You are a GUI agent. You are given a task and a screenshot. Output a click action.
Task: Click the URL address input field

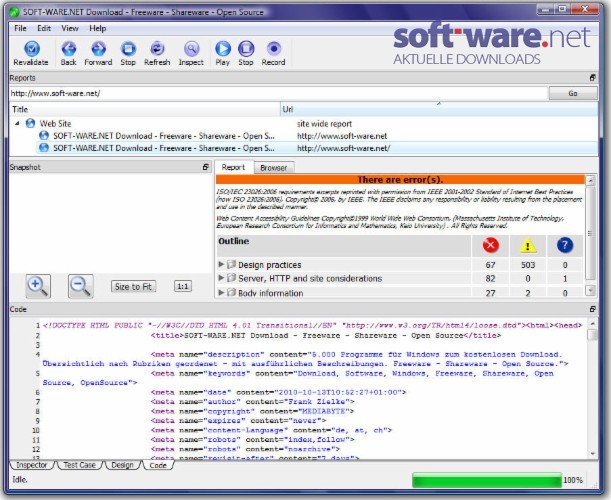(x=279, y=93)
